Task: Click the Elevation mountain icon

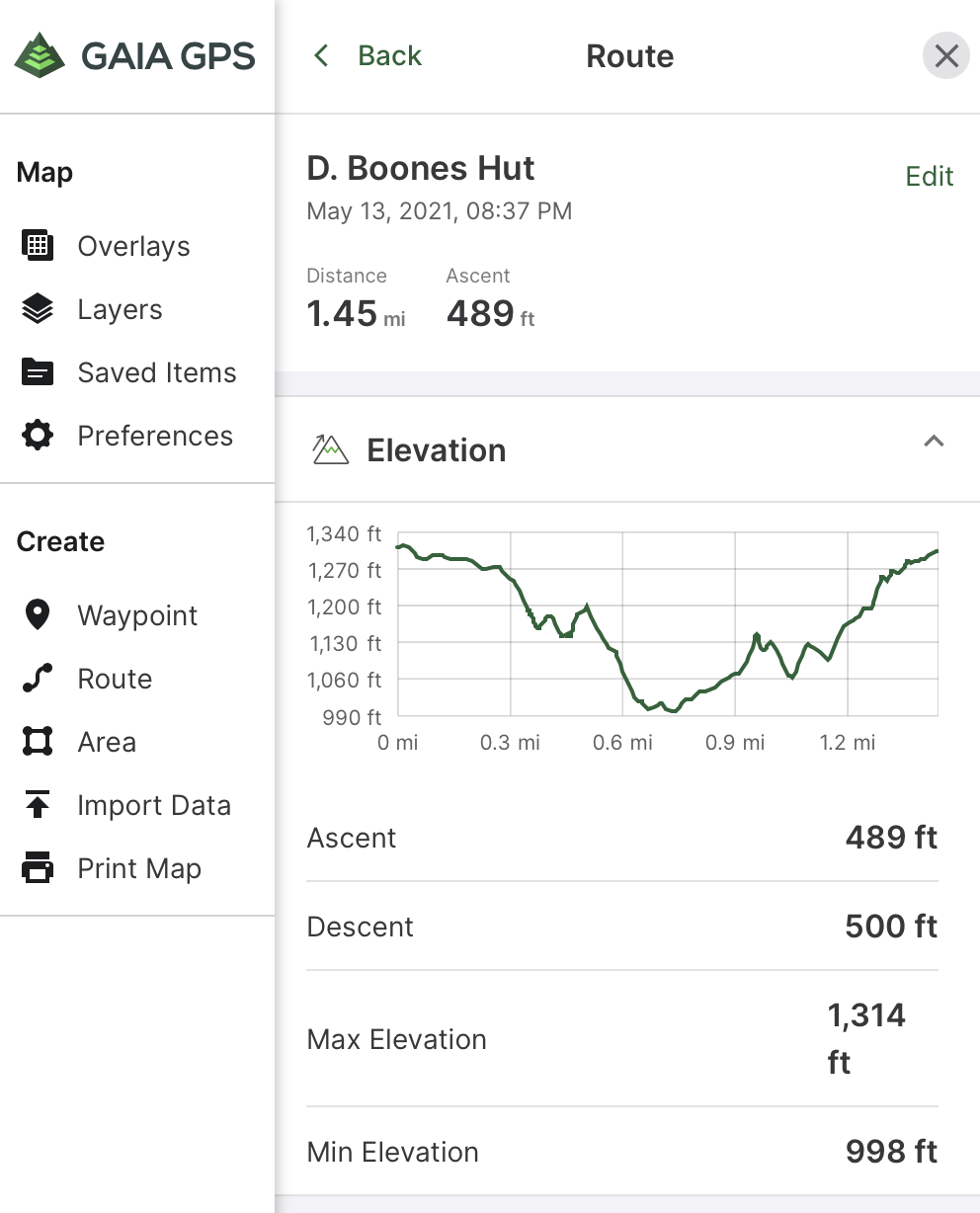Action: click(330, 449)
